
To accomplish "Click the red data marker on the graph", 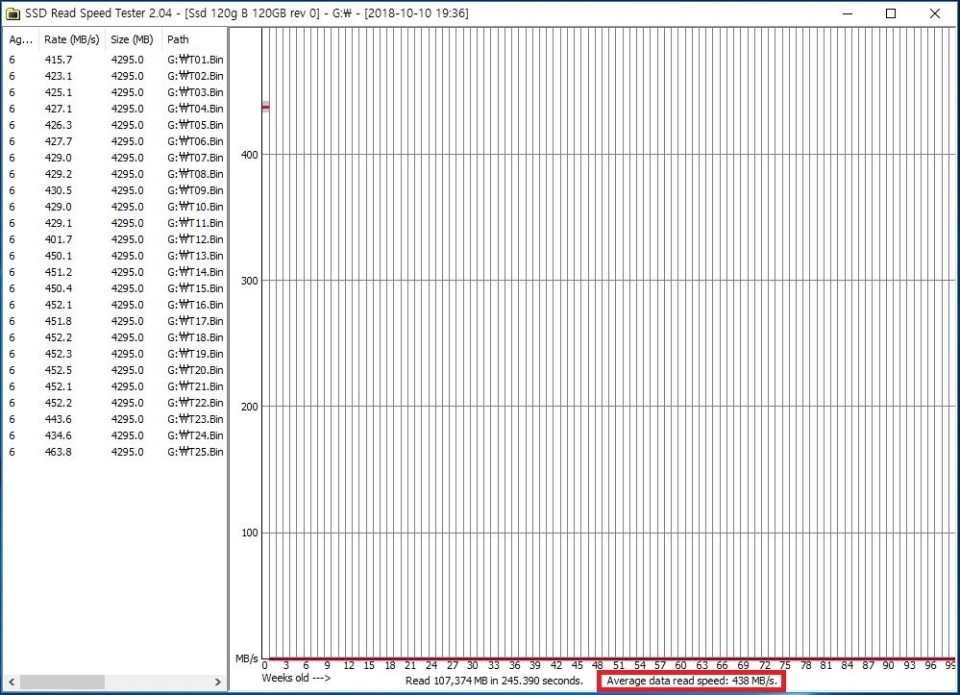I will tap(266, 107).
